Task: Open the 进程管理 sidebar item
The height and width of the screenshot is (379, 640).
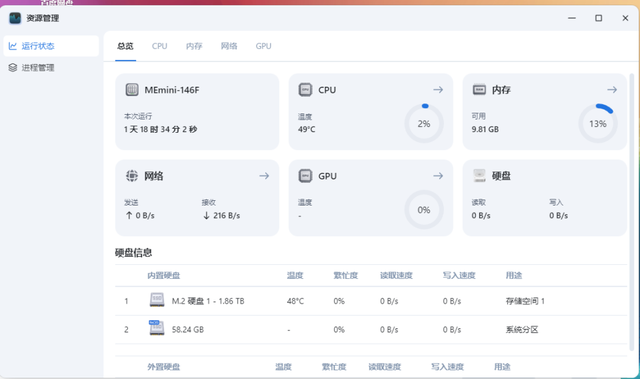Action: 51,68
